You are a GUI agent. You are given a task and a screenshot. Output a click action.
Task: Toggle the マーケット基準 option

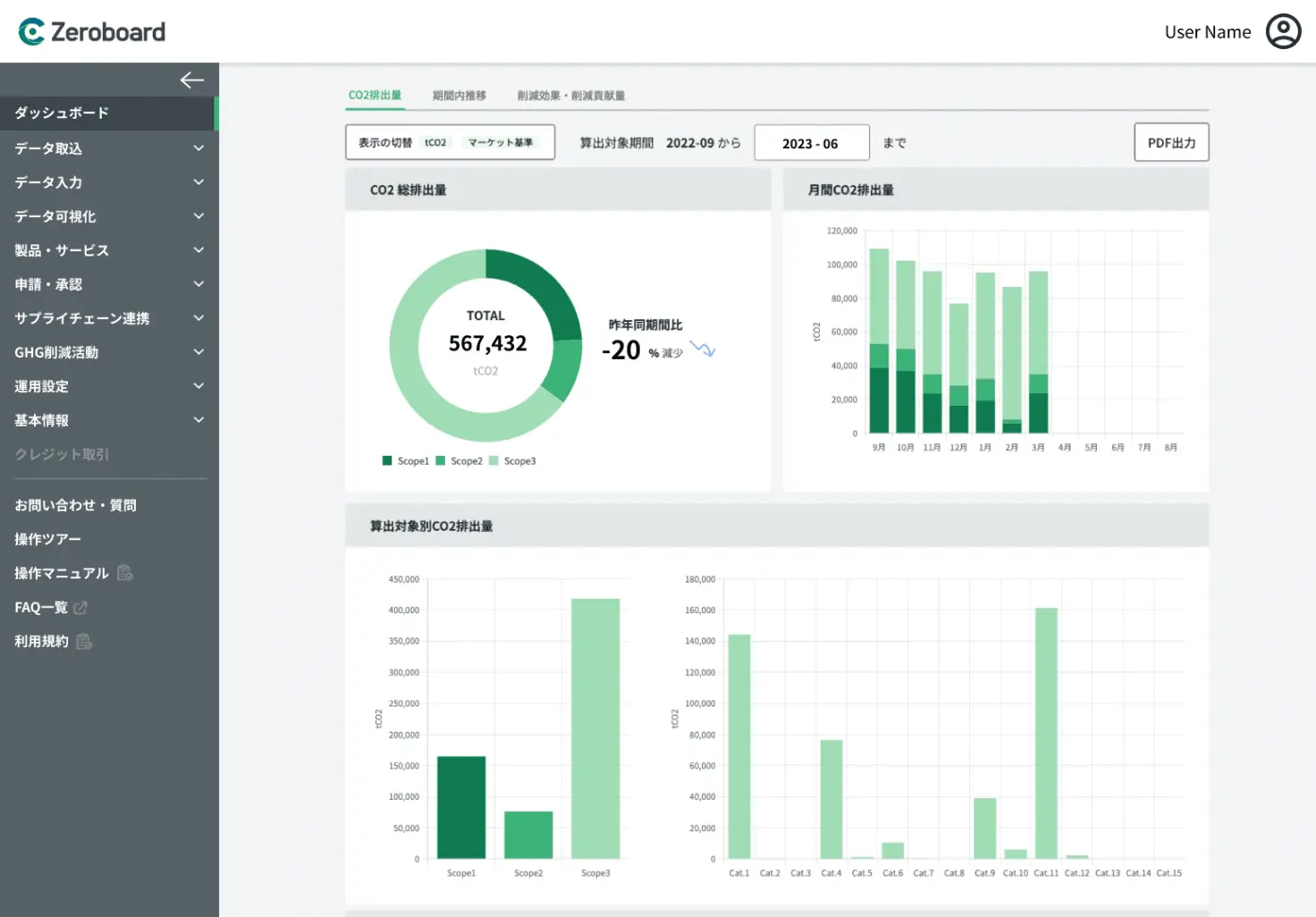pos(501,143)
